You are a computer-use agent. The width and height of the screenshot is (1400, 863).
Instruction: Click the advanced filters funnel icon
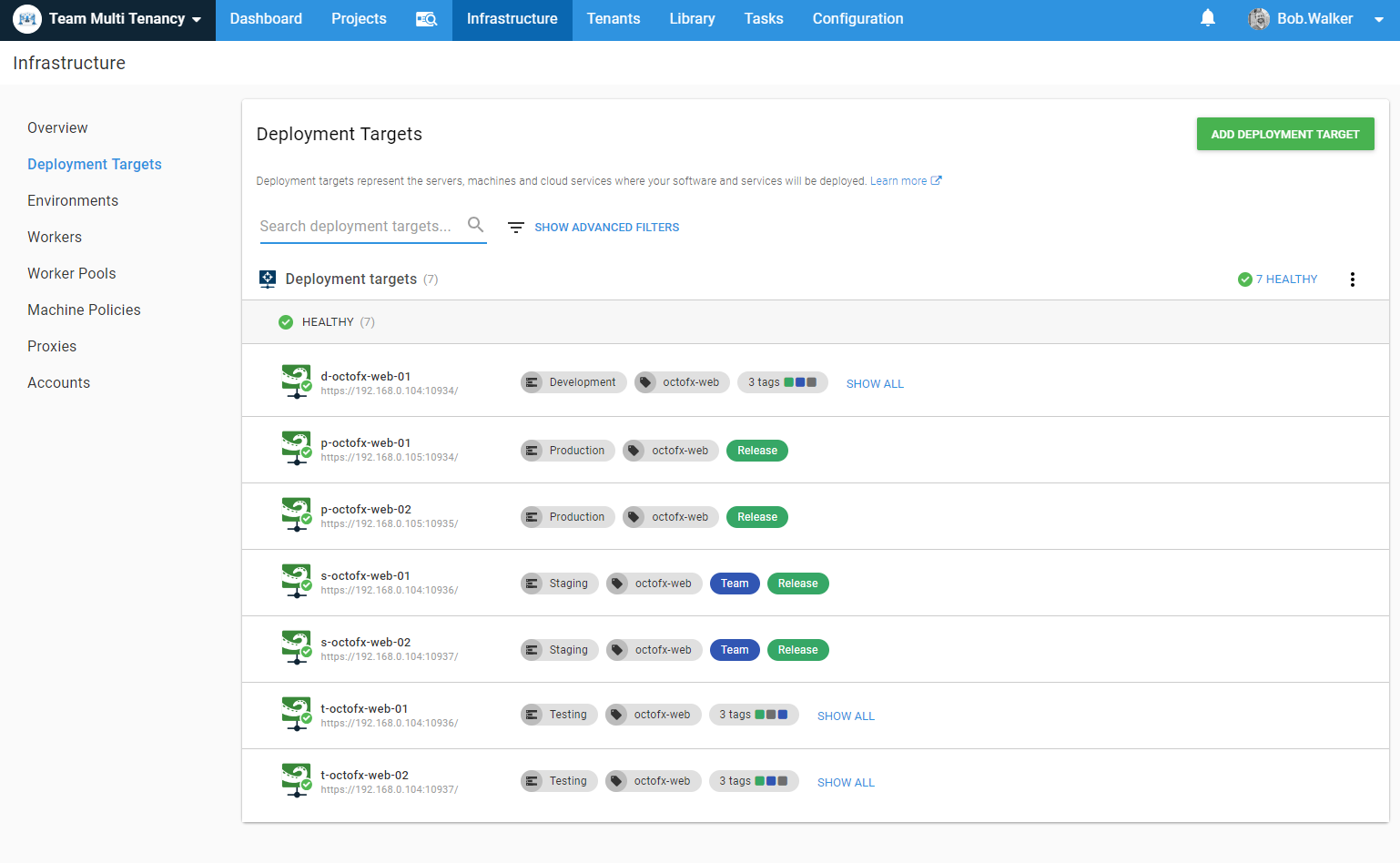pyautogui.click(x=516, y=228)
